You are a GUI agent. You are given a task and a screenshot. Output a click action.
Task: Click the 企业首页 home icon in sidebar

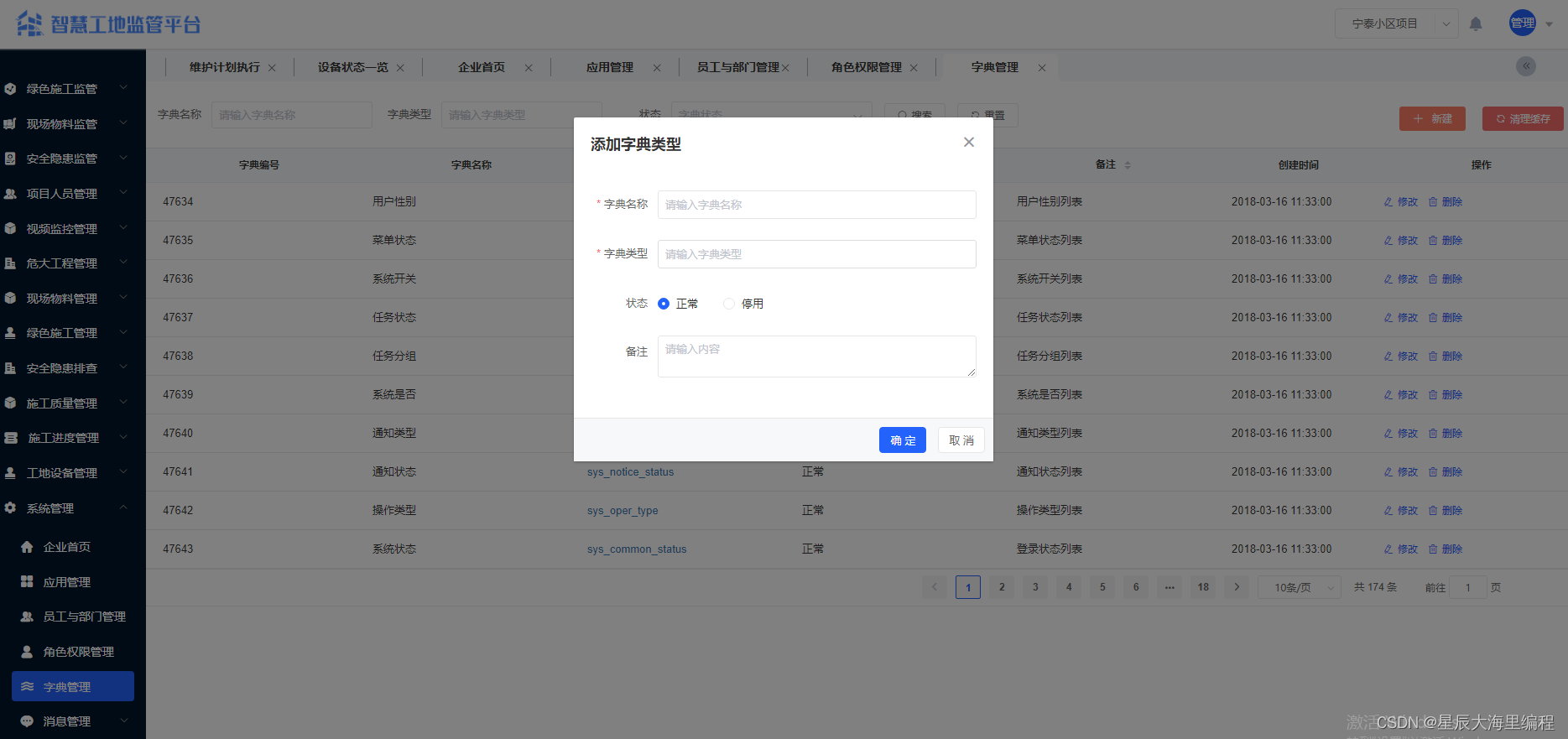(27, 547)
